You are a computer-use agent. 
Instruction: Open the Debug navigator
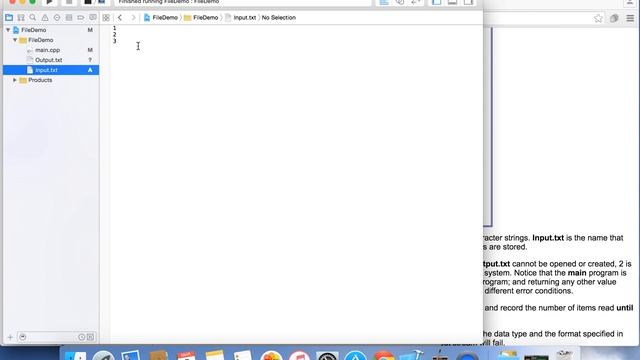point(69,18)
